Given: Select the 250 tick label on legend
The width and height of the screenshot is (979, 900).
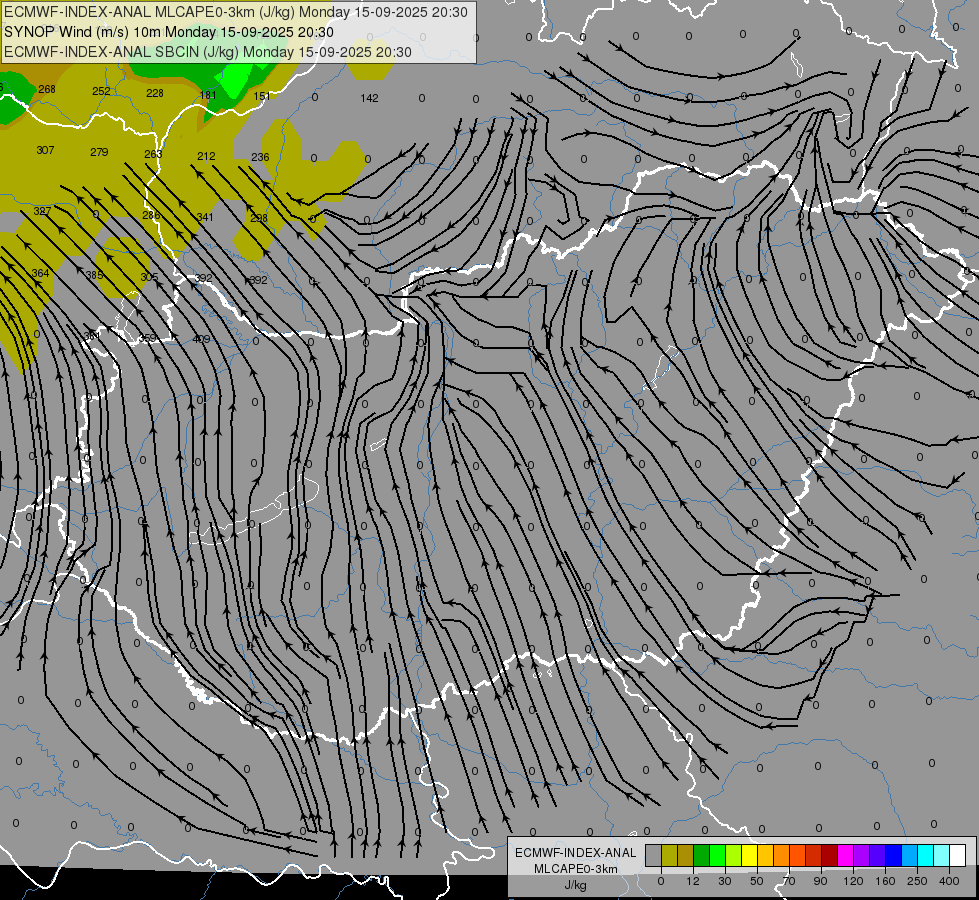Looking at the screenshot, I should pyautogui.click(x=917, y=881).
